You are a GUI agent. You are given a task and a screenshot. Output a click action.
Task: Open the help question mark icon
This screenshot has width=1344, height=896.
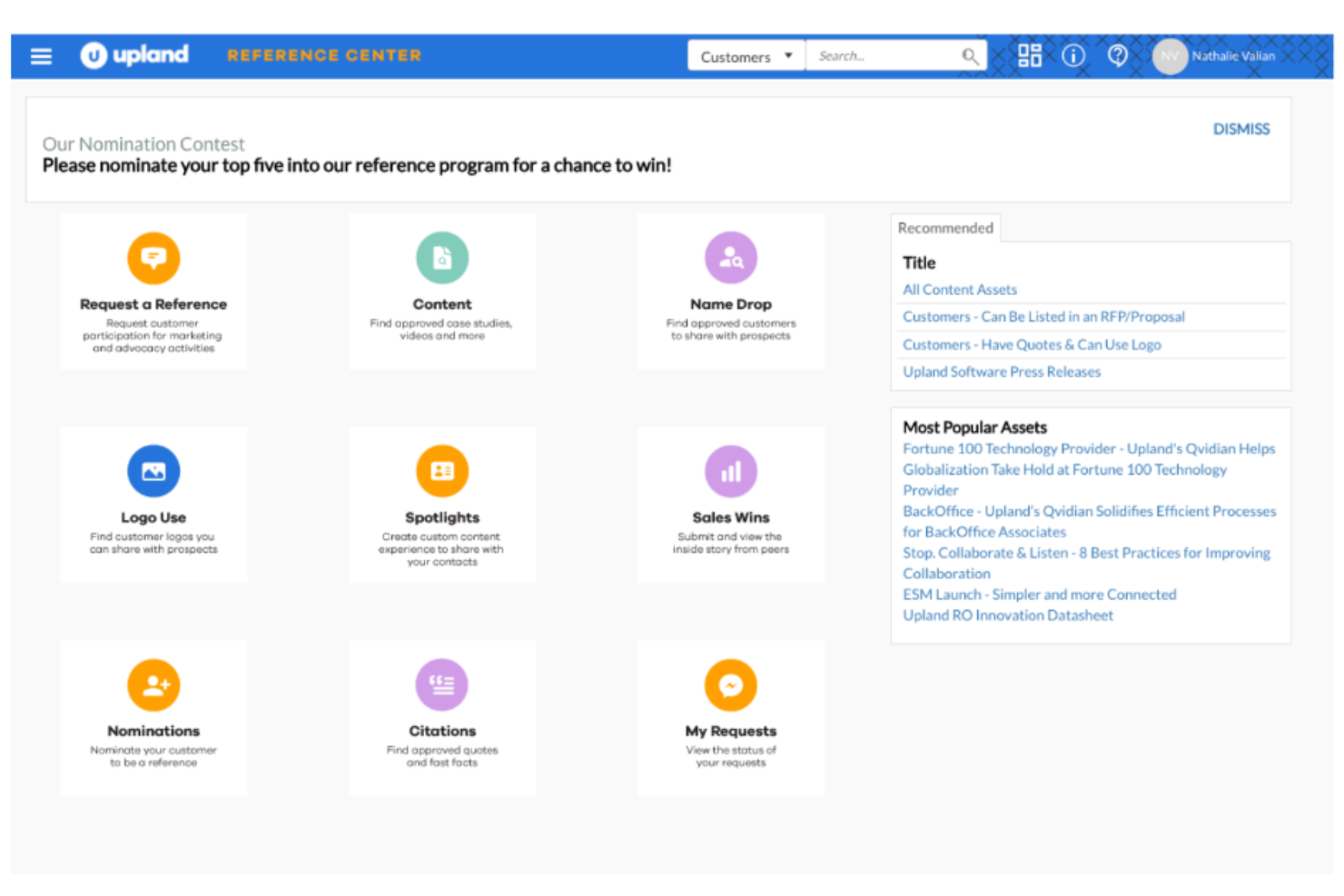(1118, 56)
